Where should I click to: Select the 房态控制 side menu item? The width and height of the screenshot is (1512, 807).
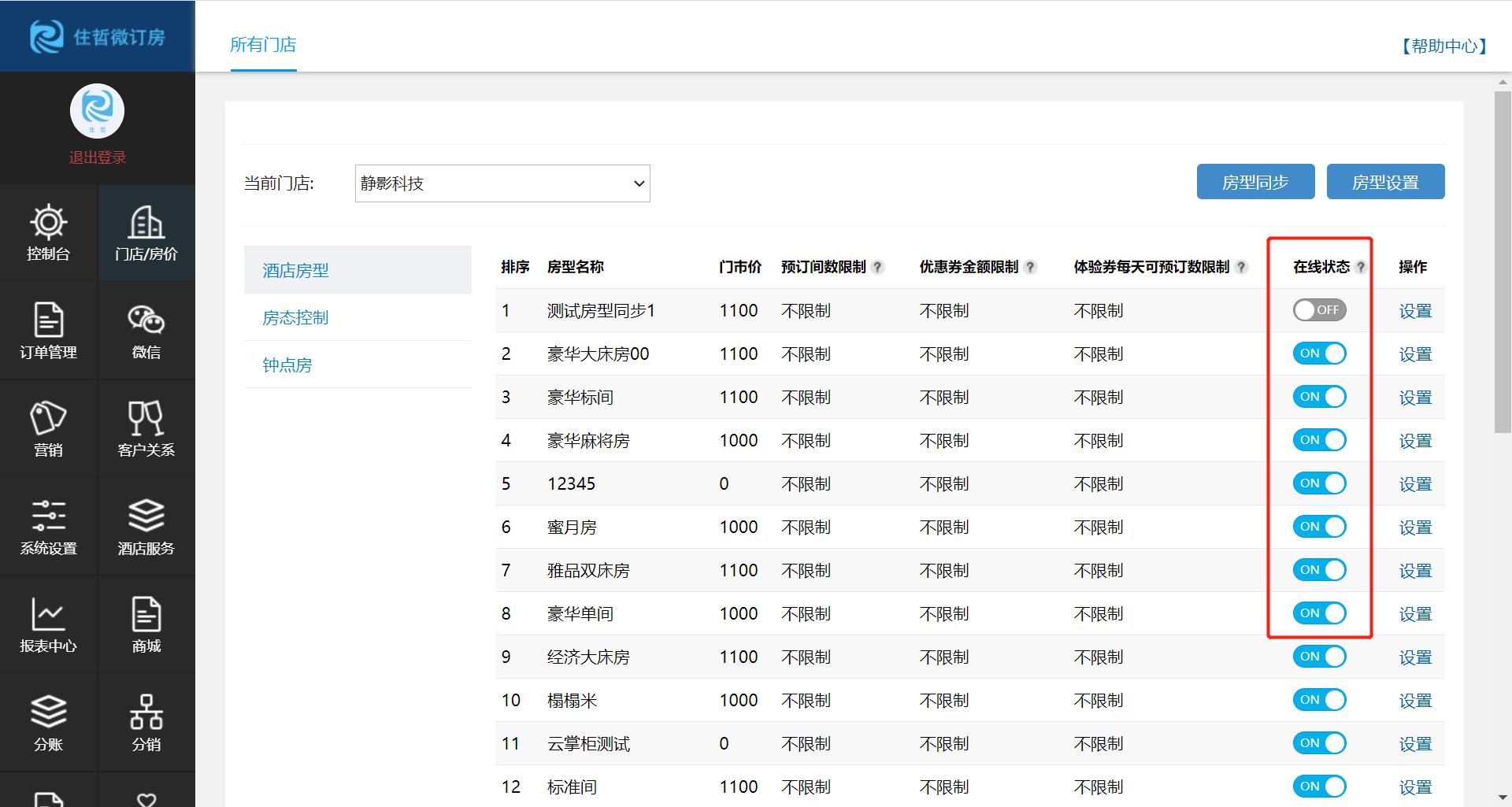(x=358, y=317)
